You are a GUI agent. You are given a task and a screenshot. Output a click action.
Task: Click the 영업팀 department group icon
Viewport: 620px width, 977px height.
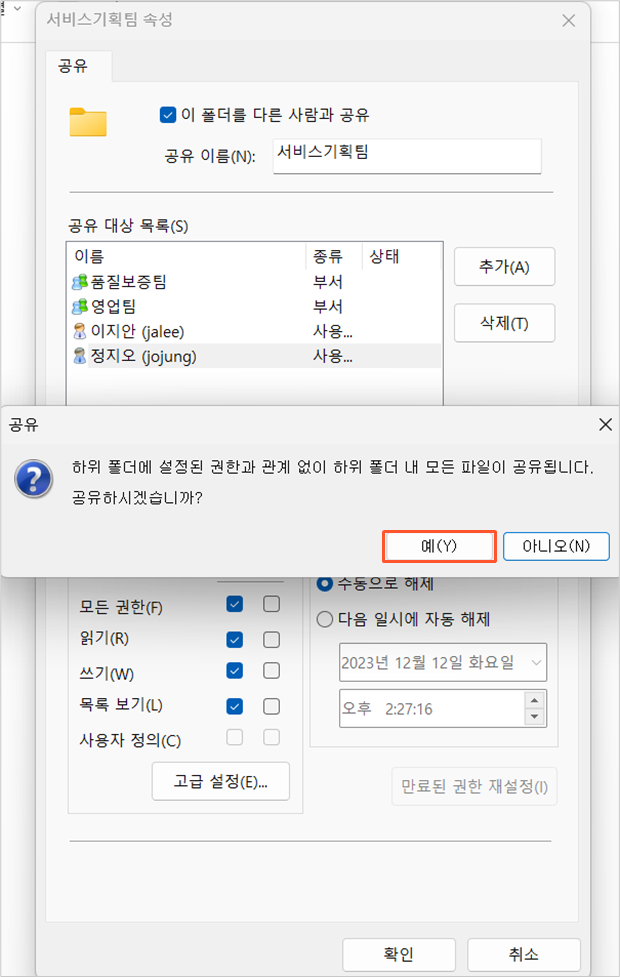coord(80,307)
